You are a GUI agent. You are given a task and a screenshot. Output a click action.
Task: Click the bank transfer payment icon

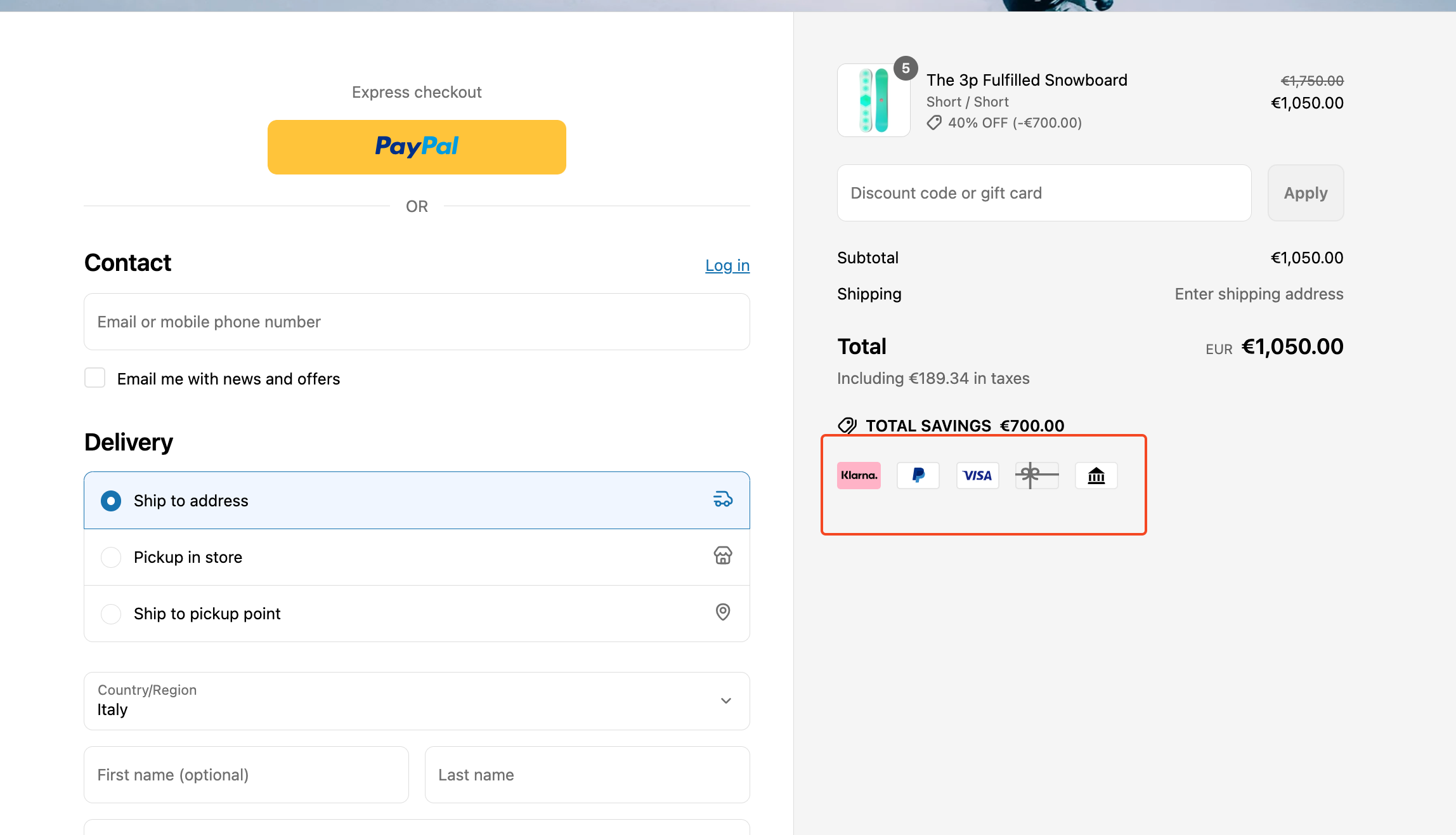(1096, 475)
